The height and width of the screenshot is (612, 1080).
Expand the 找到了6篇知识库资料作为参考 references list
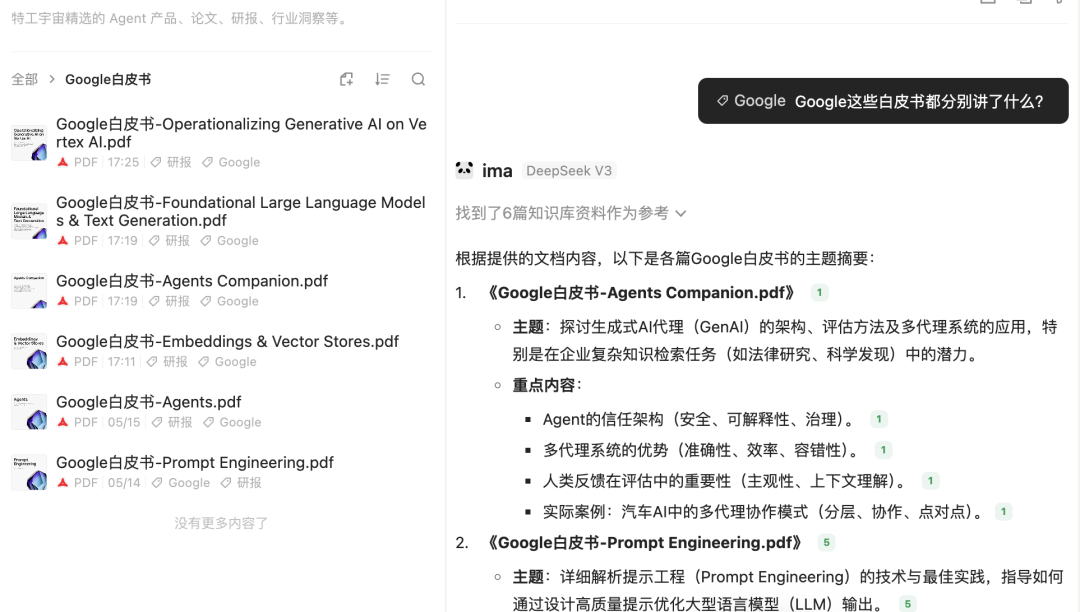571,213
